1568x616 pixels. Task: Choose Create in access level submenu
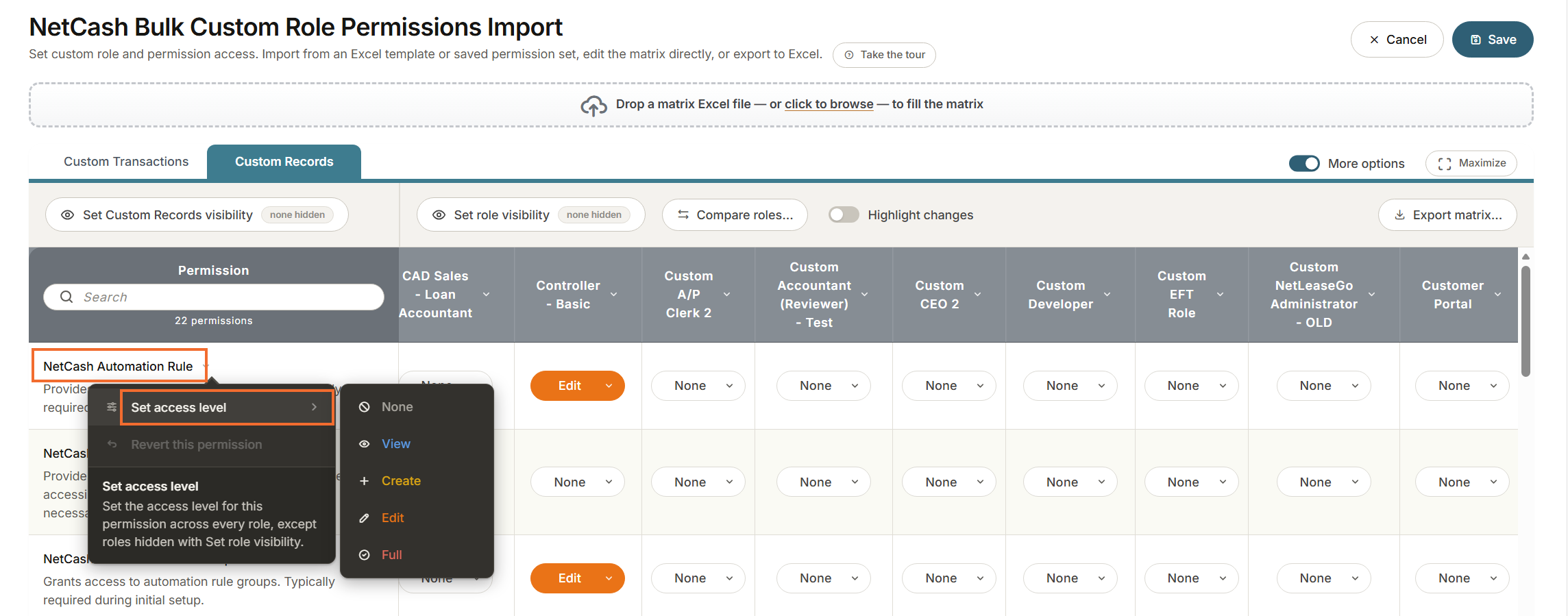[x=417, y=481]
